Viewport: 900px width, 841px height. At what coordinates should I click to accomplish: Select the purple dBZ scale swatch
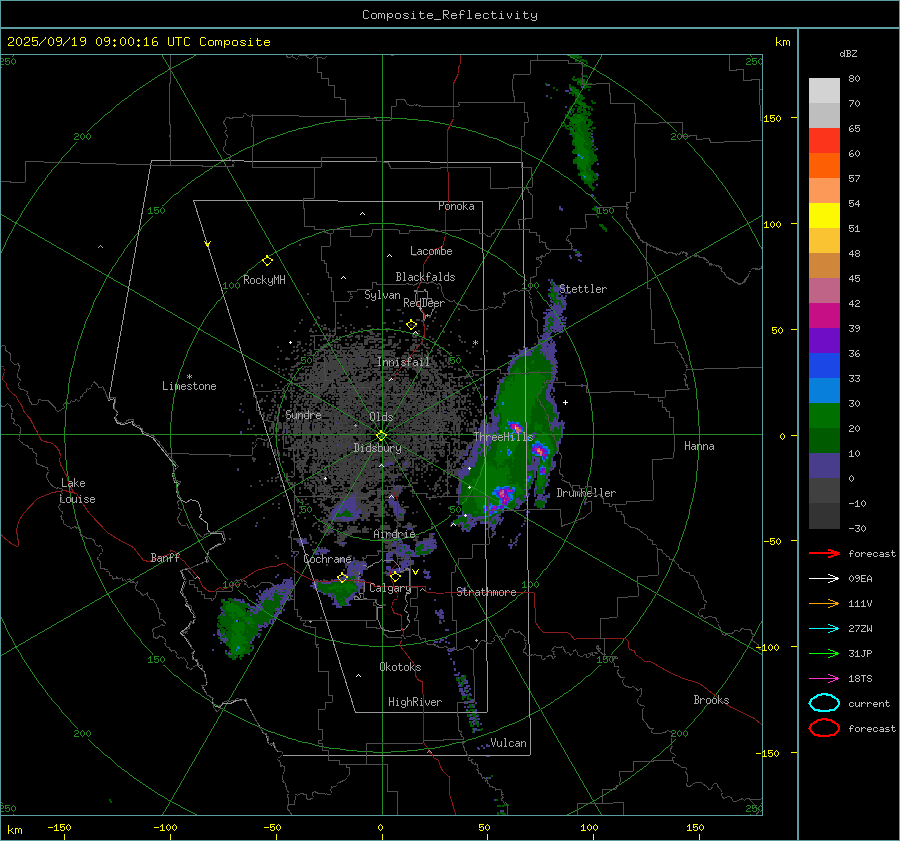pyautogui.click(x=824, y=340)
